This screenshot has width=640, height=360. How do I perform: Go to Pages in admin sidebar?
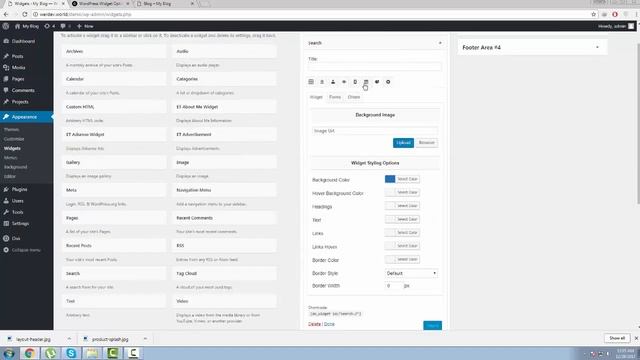tap(18, 79)
